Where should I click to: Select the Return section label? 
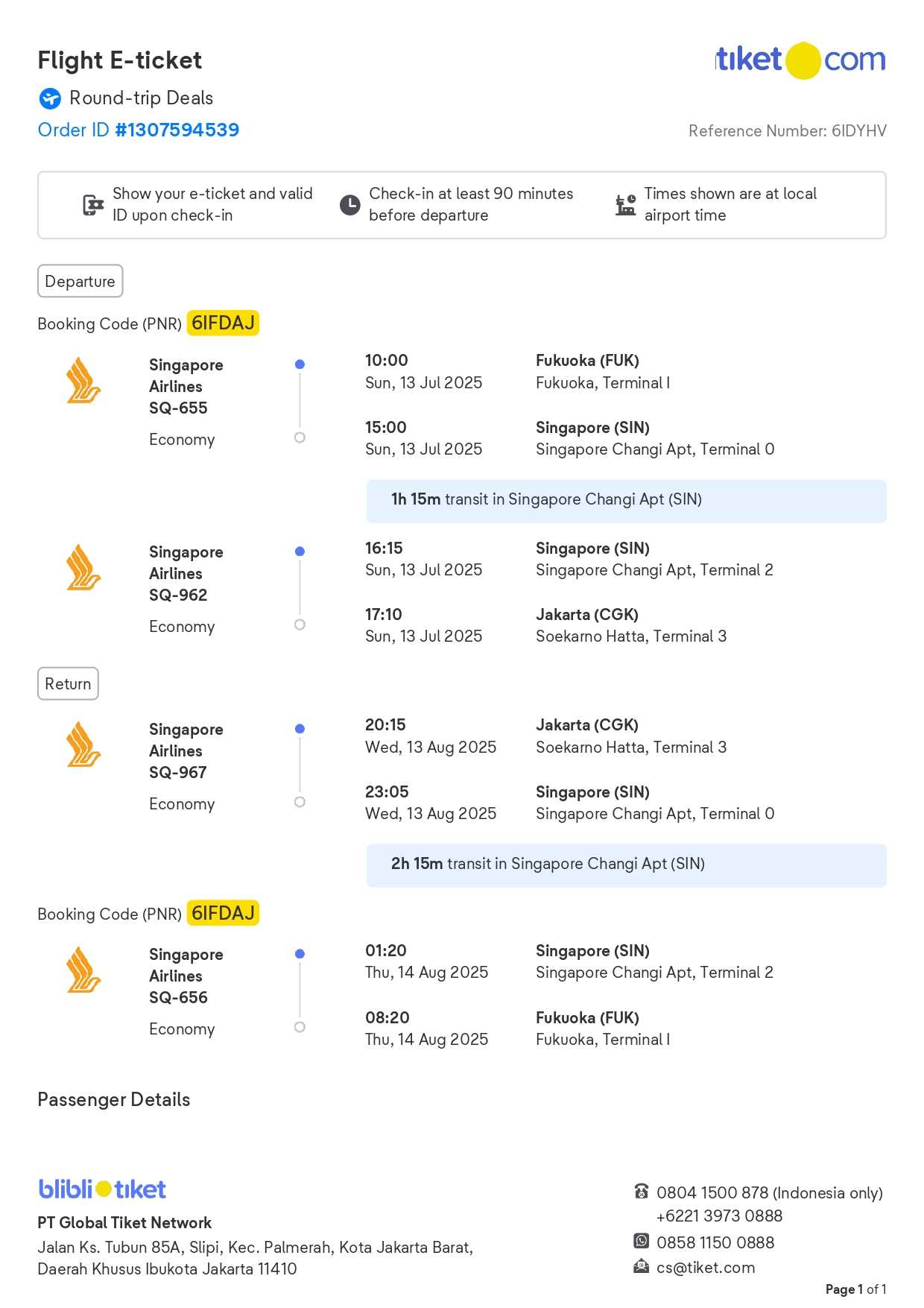[x=68, y=683]
